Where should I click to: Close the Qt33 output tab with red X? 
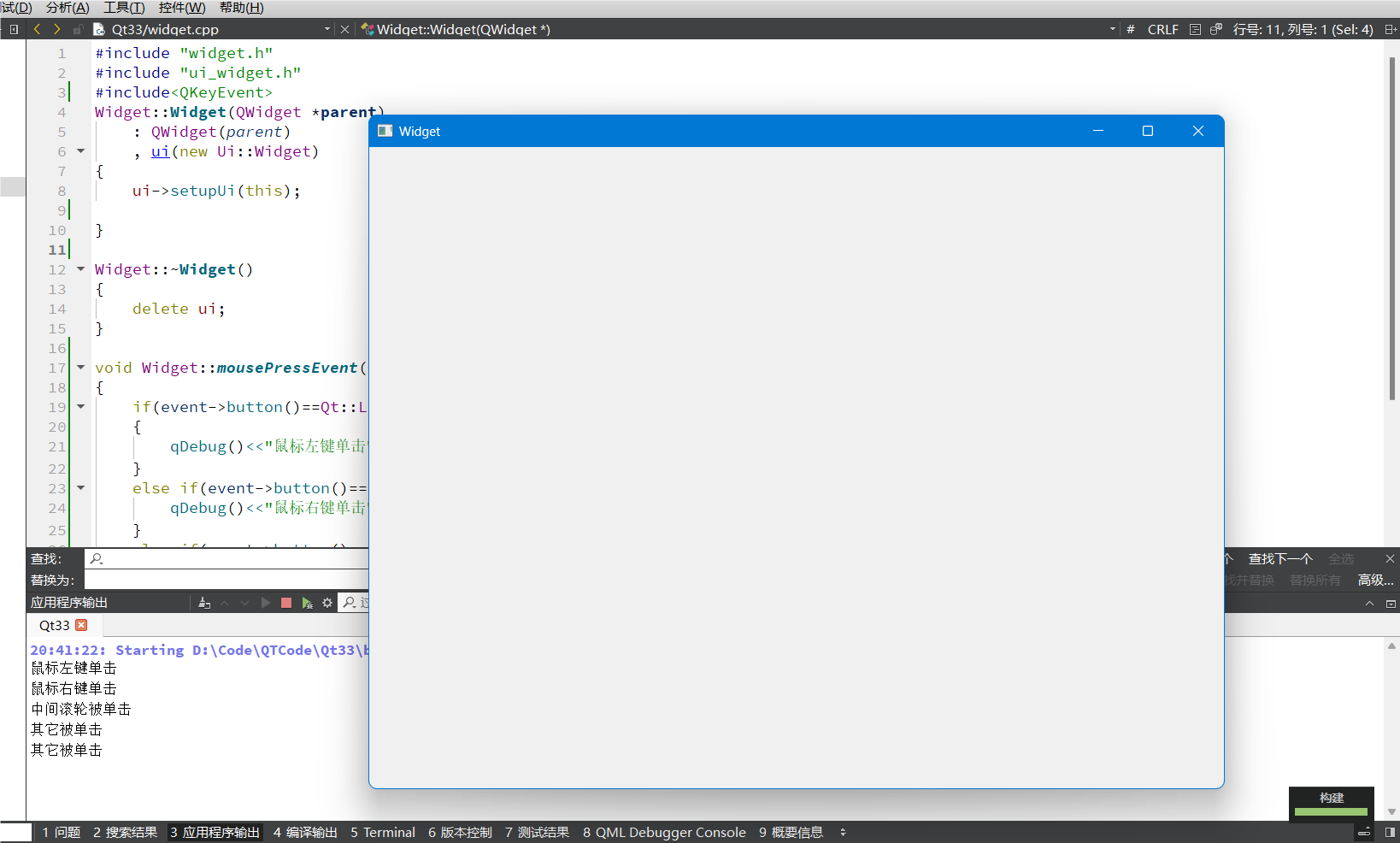(x=81, y=625)
